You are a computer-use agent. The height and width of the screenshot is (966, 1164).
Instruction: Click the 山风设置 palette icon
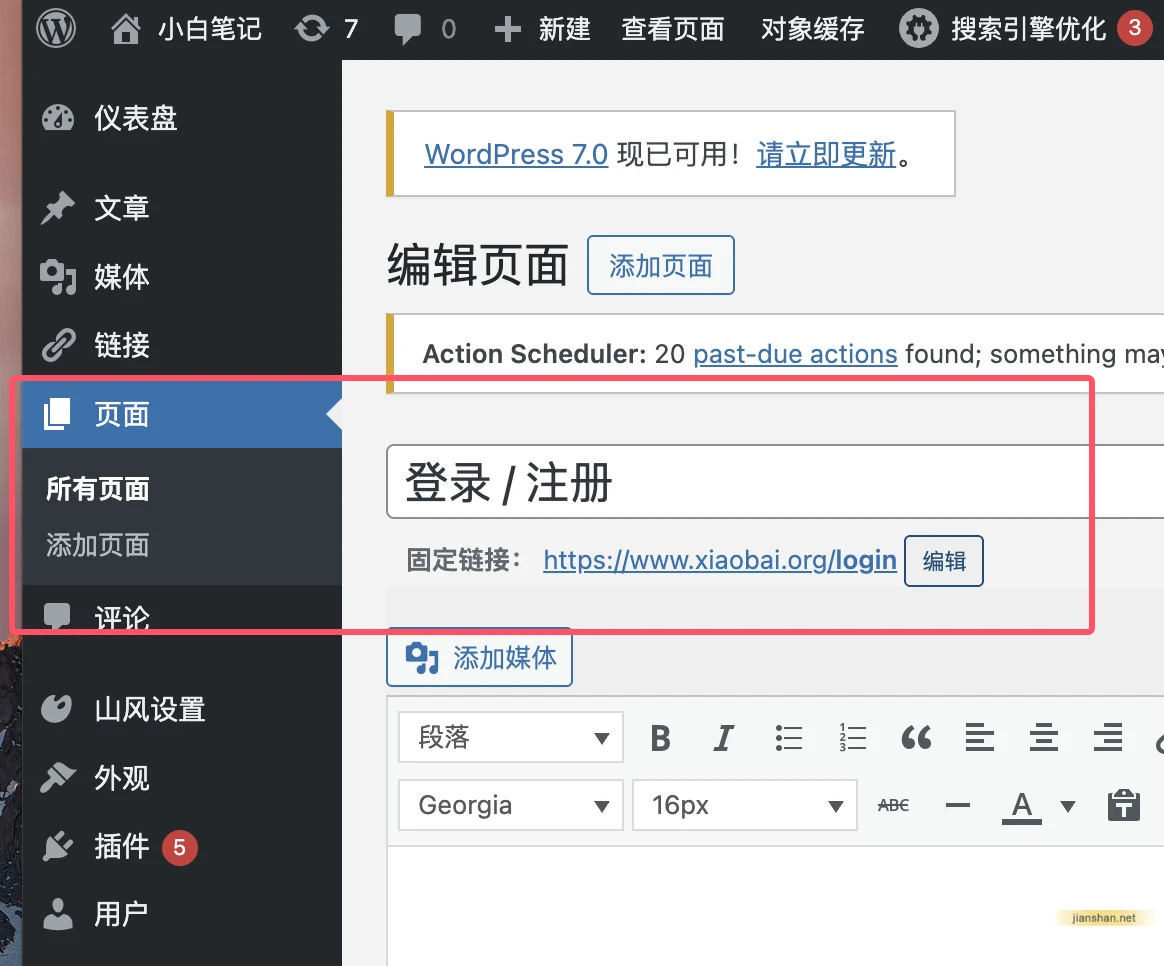[x=57, y=709]
